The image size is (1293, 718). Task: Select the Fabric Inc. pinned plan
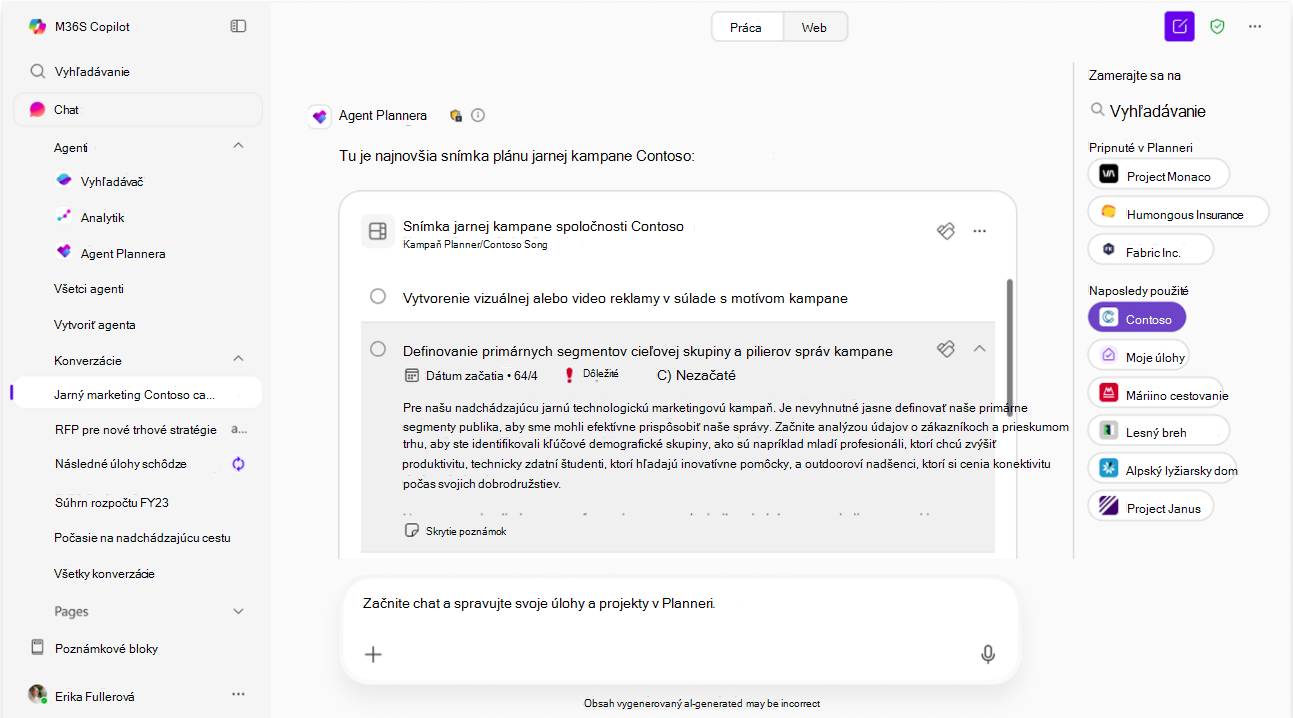click(1150, 249)
